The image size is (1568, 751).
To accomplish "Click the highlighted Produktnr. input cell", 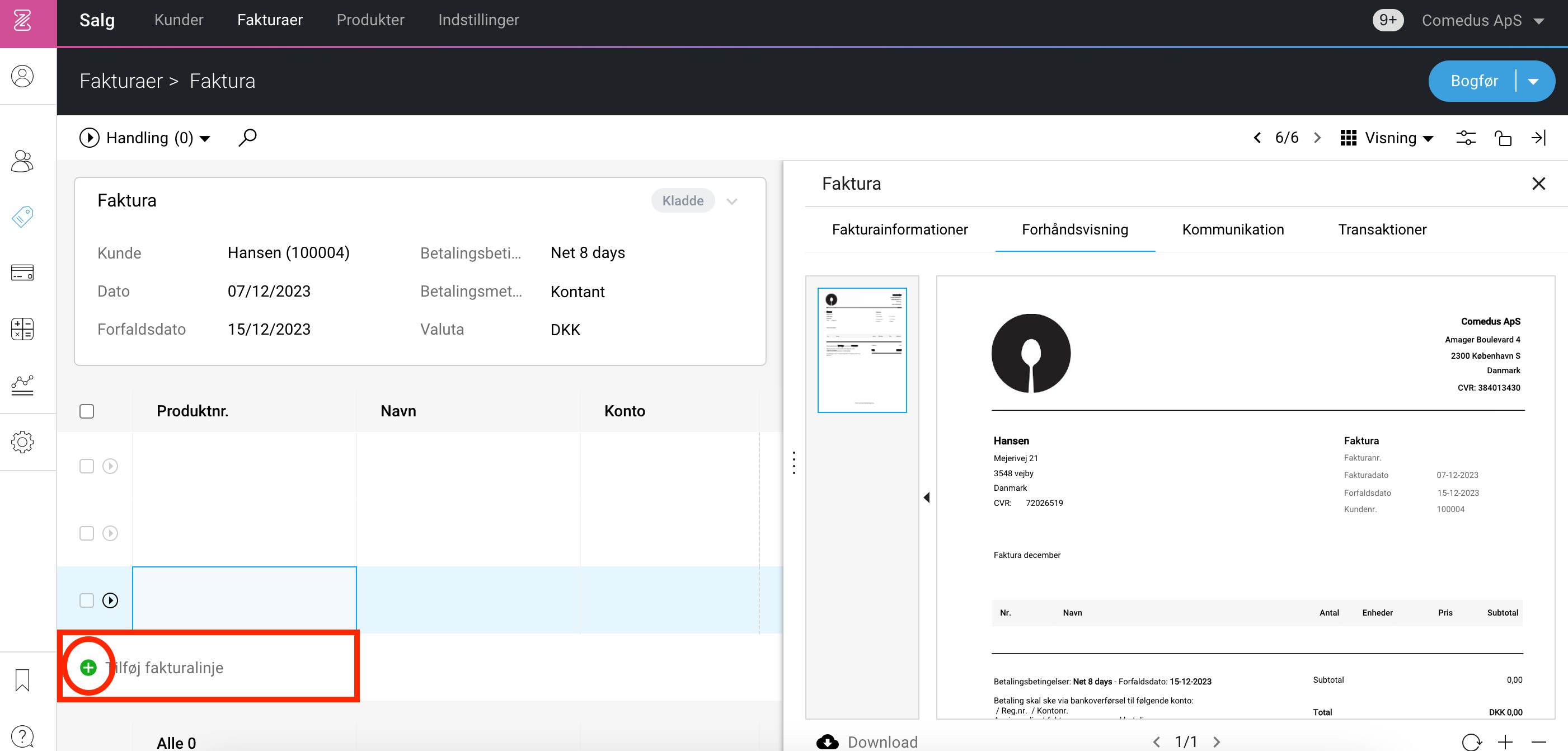I will (x=244, y=599).
